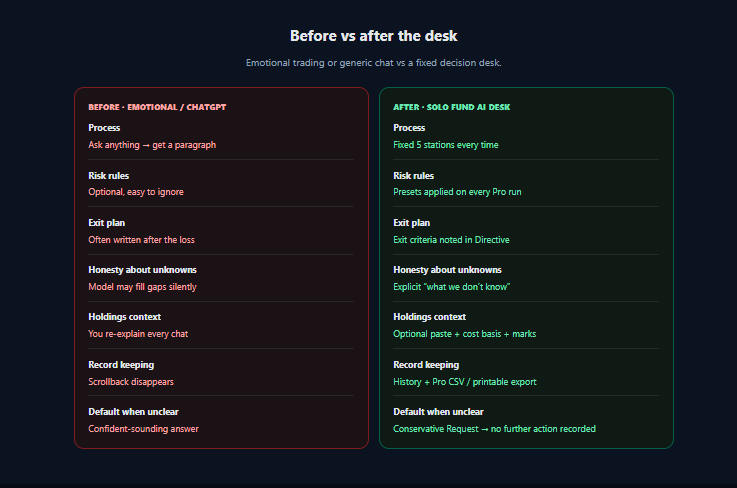Click the 'Before vs after the desk' heading
Image resolution: width=737 pixels, height=488 pixels.
coord(374,36)
